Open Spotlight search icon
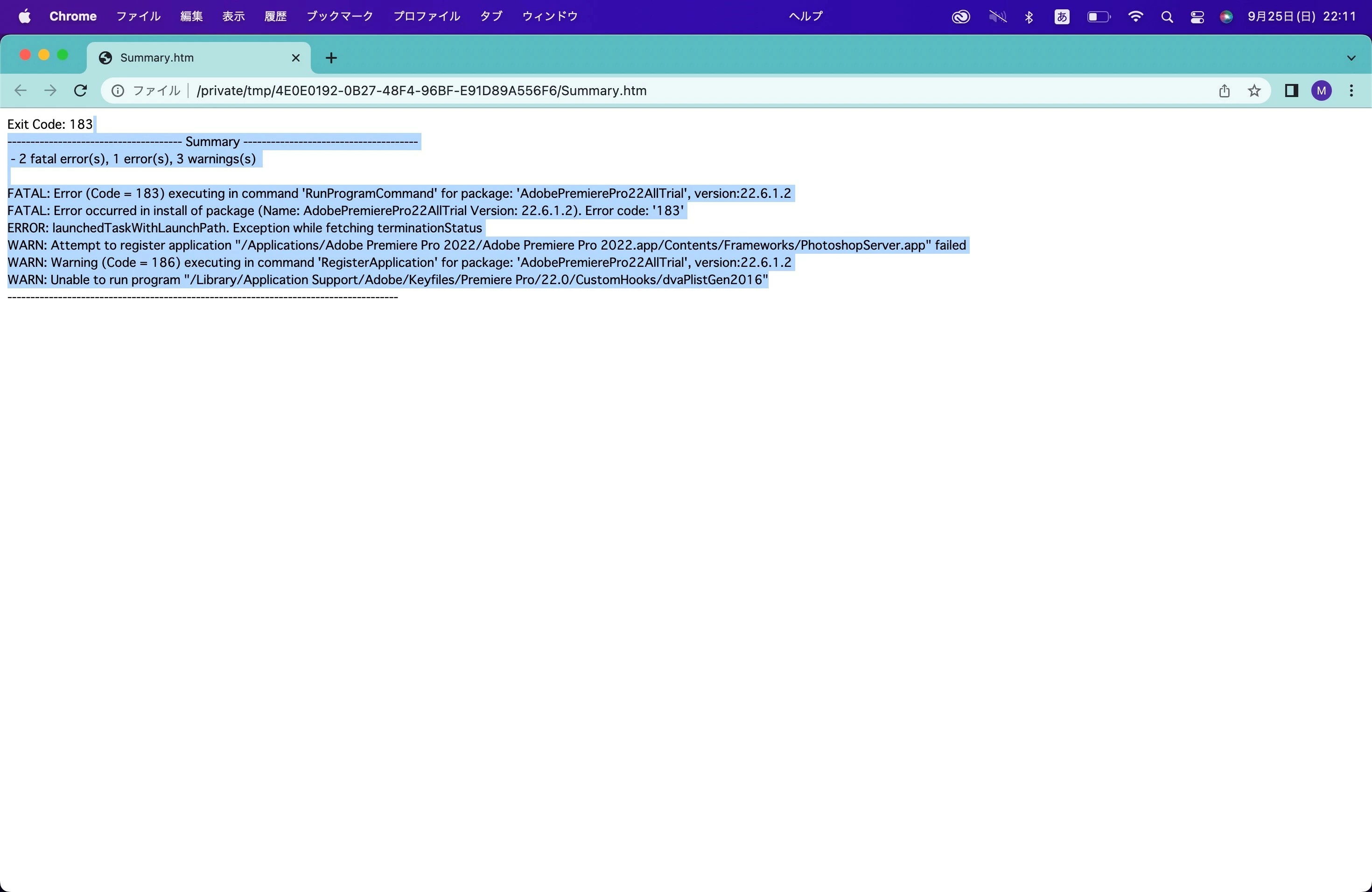This screenshot has width=1372, height=892. tap(1167, 17)
